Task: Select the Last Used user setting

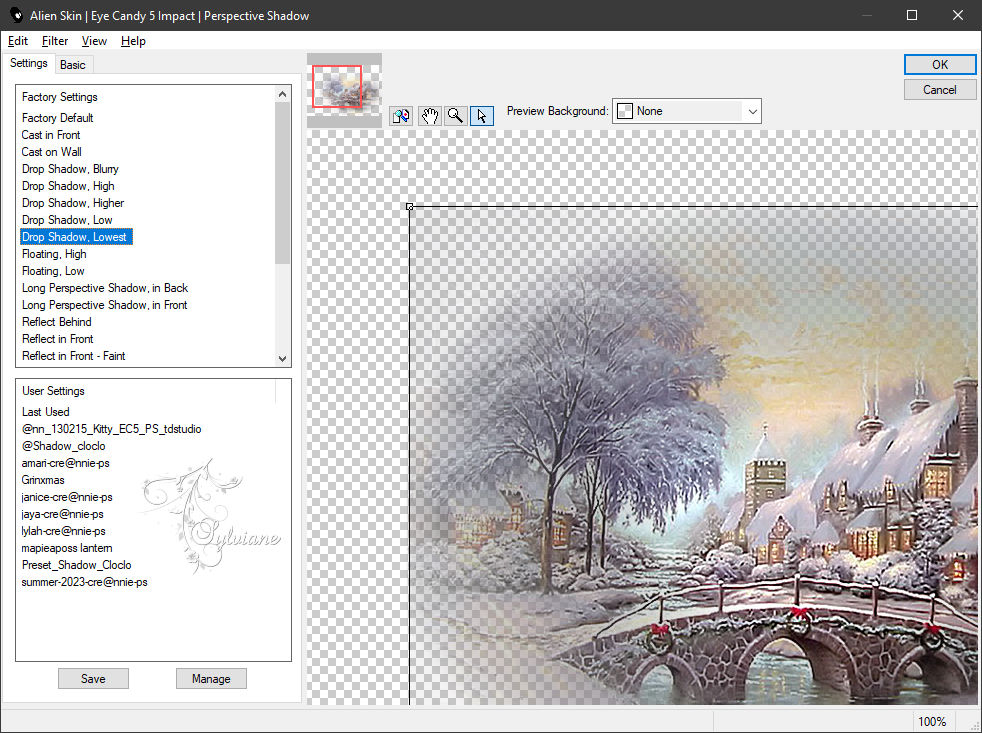Action: (x=46, y=412)
